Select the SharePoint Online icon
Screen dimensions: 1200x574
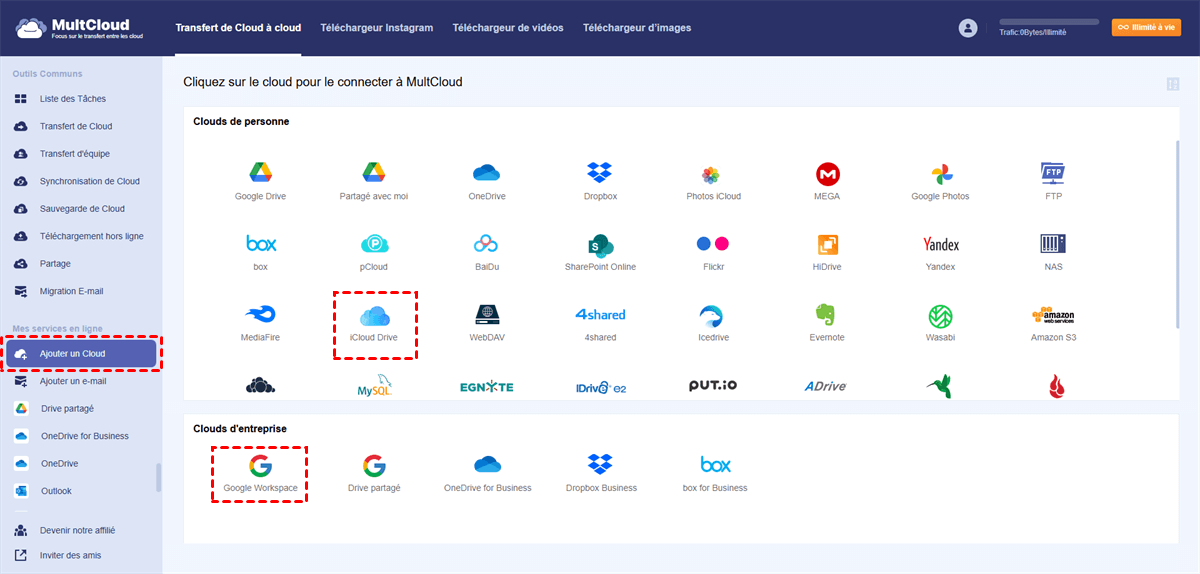(600, 245)
